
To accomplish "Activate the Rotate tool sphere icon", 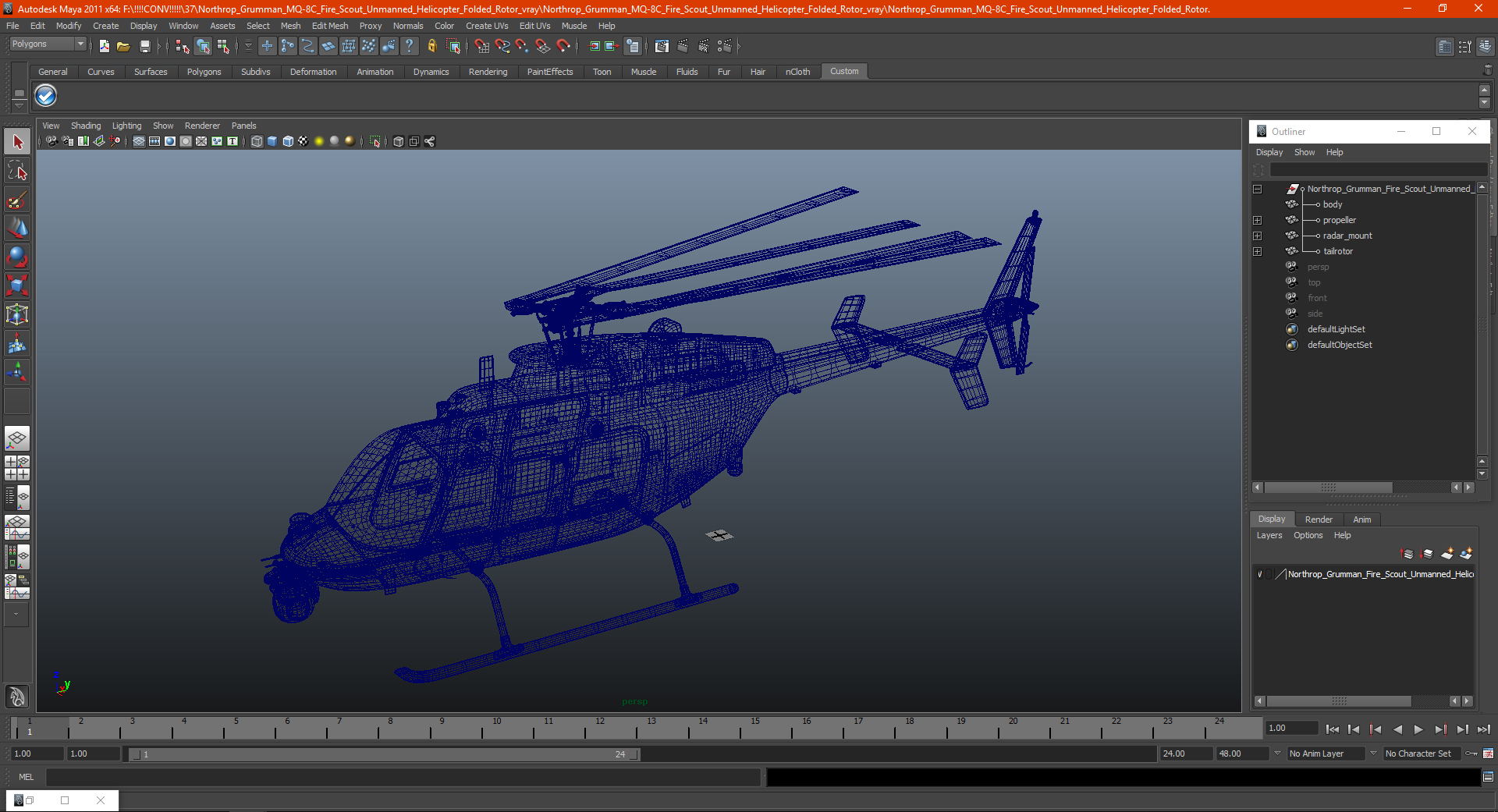I will 17,257.
